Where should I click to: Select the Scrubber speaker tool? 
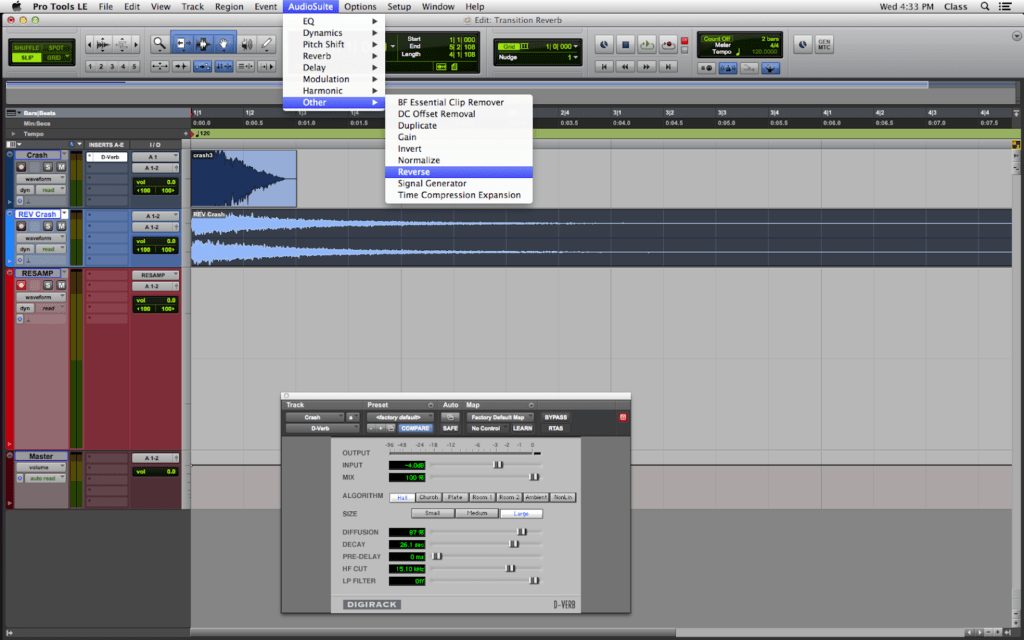pos(245,43)
